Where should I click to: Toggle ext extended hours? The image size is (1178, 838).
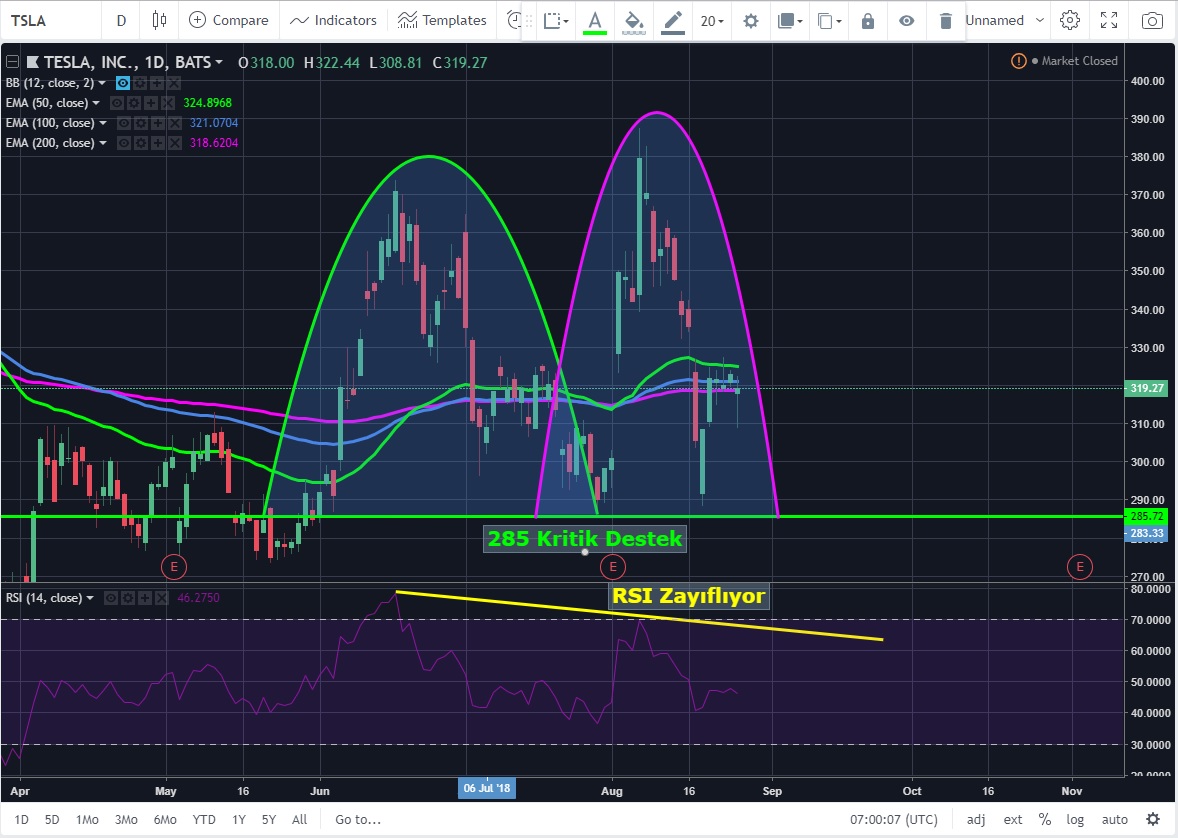coord(1013,819)
